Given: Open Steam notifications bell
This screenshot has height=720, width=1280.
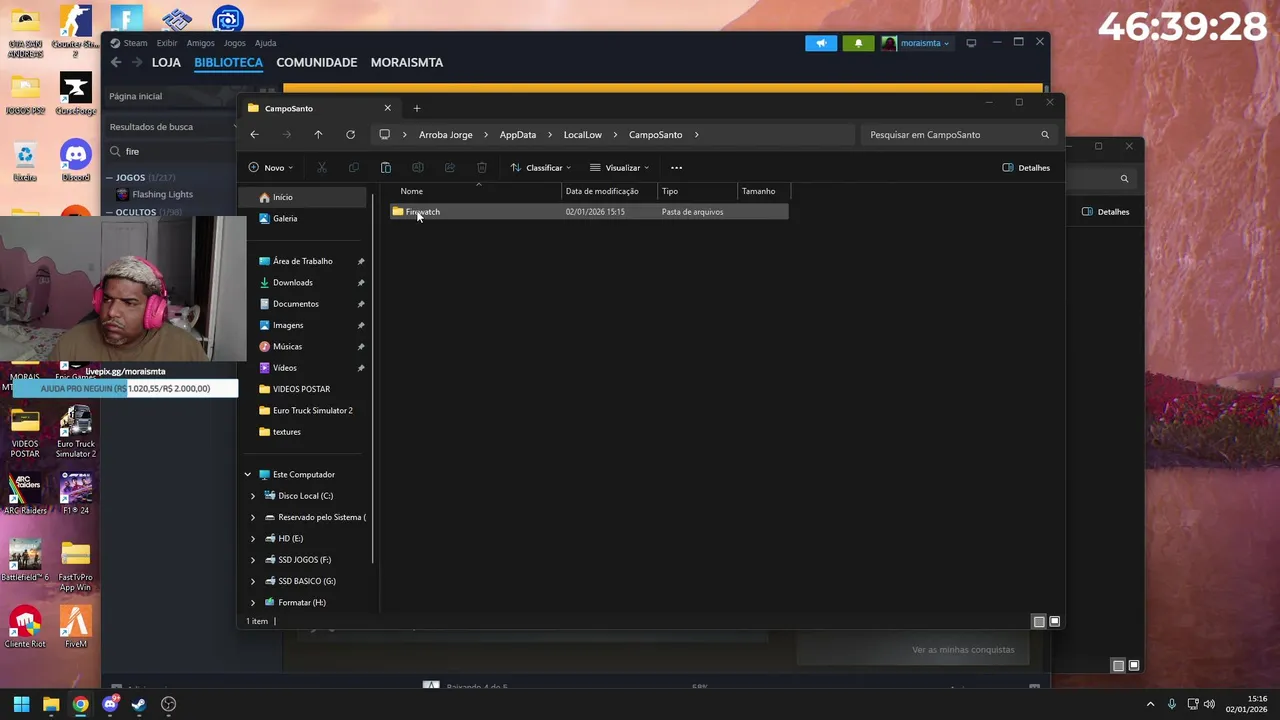Looking at the screenshot, I should coord(858,43).
